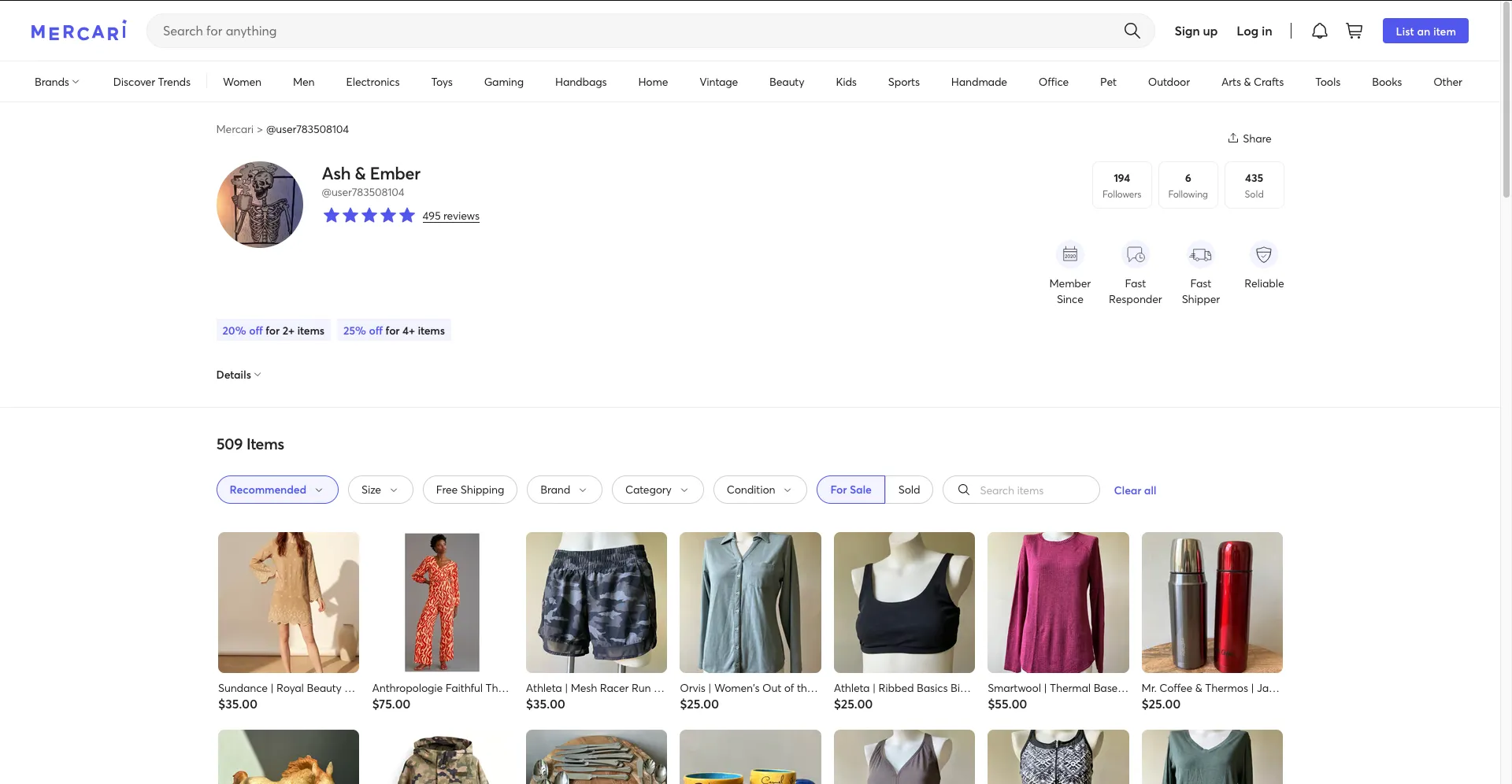Click the Reliable shield badge icon
Screen dimensions: 1512x784
click(1264, 254)
